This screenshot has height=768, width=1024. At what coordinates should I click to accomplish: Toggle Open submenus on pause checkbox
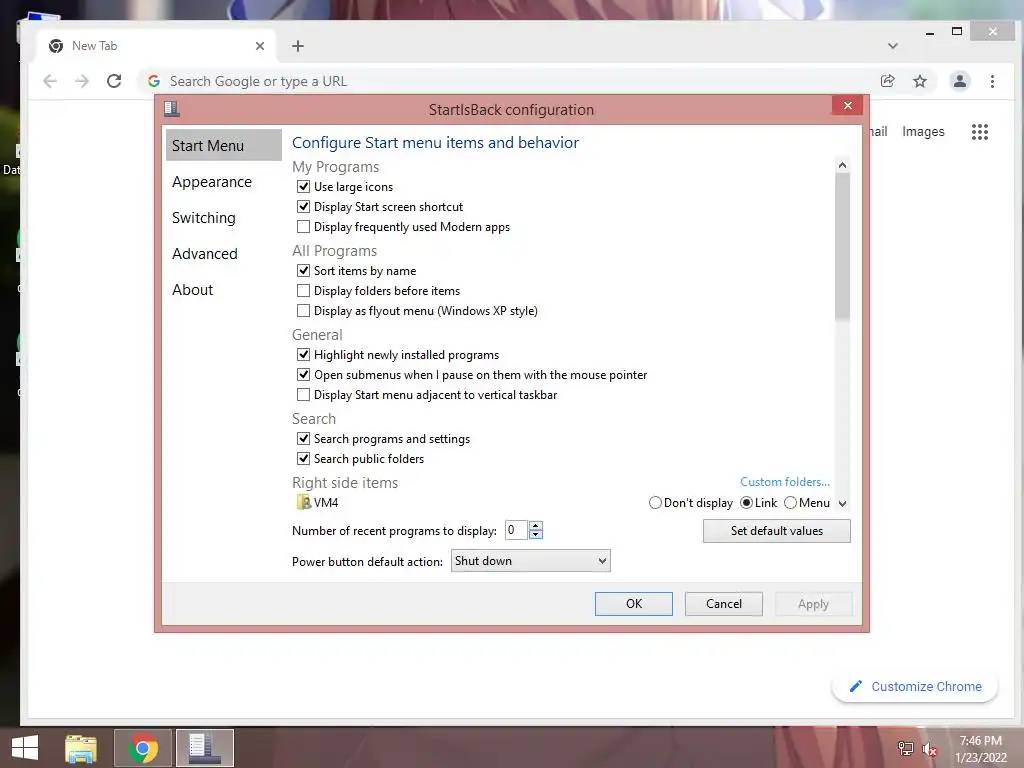tap(303, 375)
